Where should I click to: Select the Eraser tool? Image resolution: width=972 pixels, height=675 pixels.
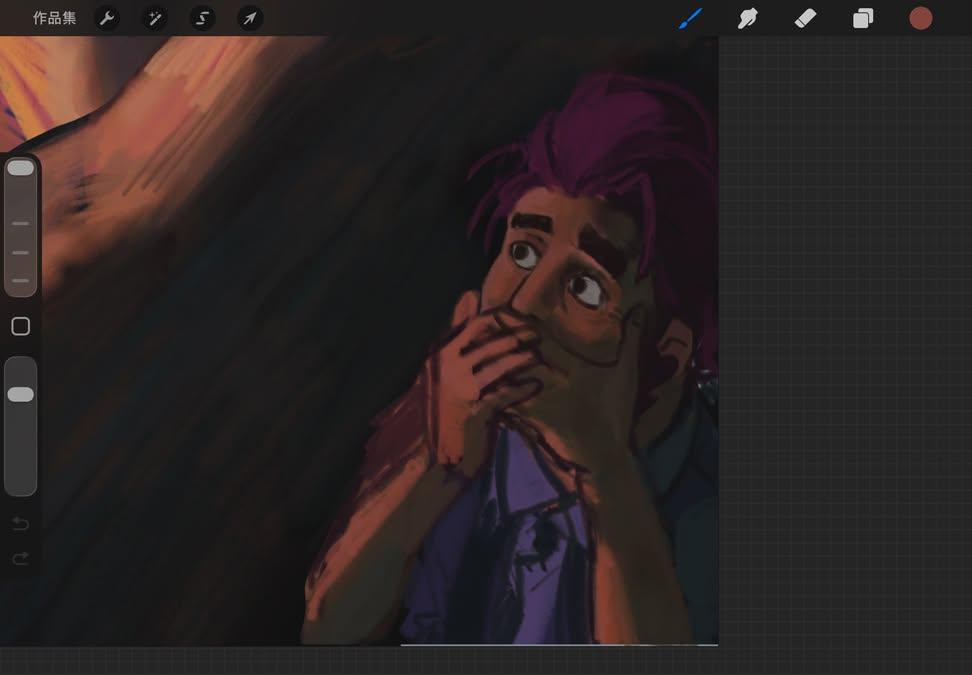tap(805, 19)
